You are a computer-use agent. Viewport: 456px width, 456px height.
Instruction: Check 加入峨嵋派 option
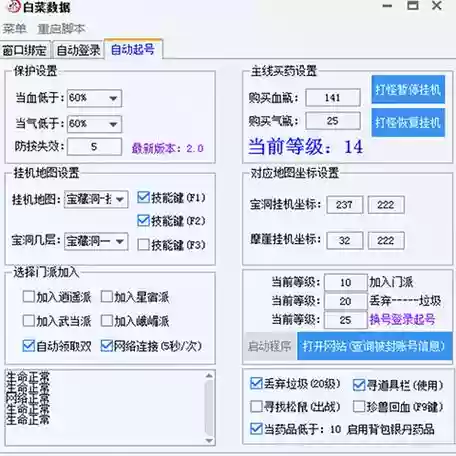click(x=107, y=321)
